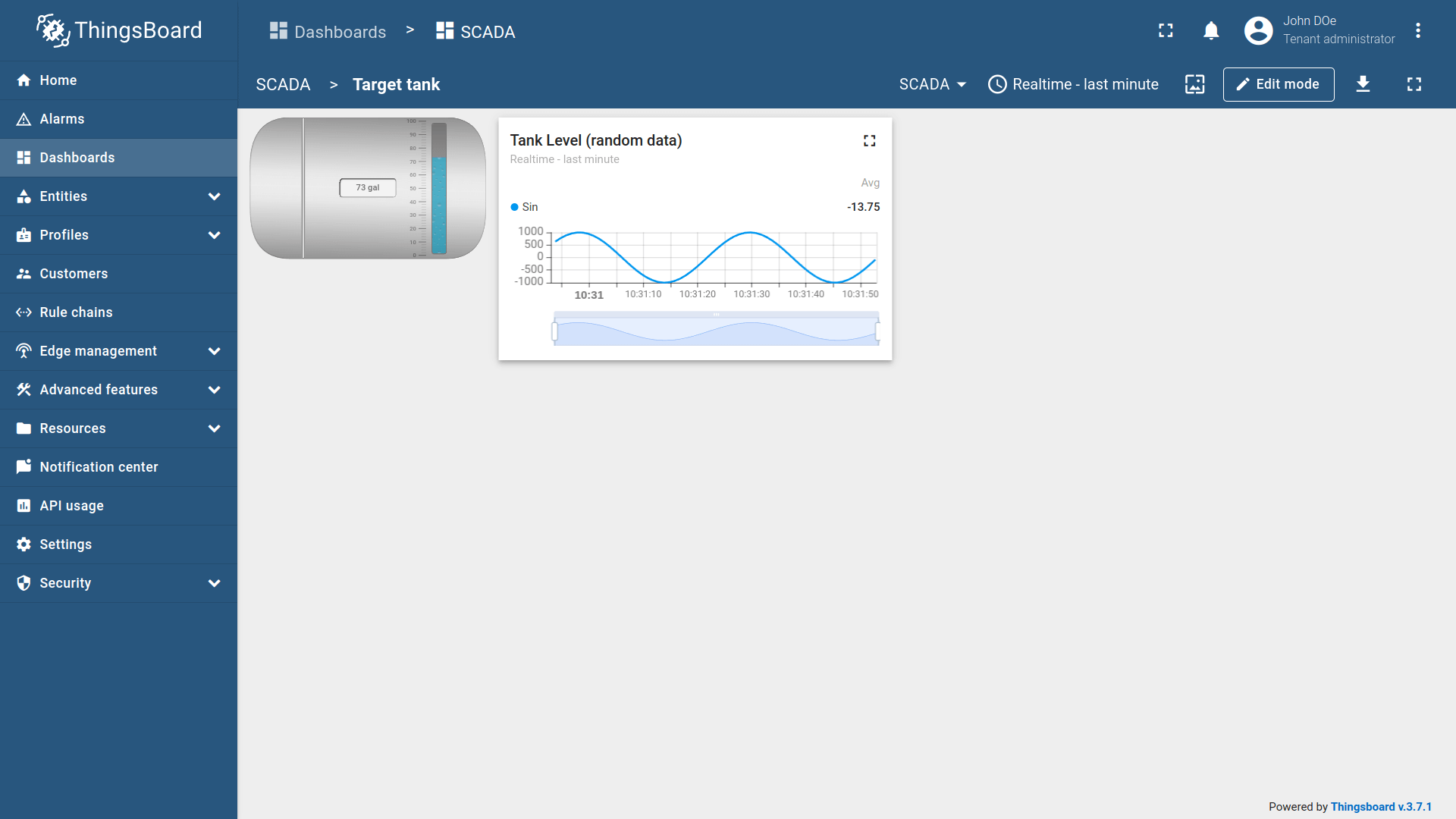Image resolution: width=1456 pixels, height=819 pixels.
Task: Open the three-dot user menu
Action: pos(1417,31)
